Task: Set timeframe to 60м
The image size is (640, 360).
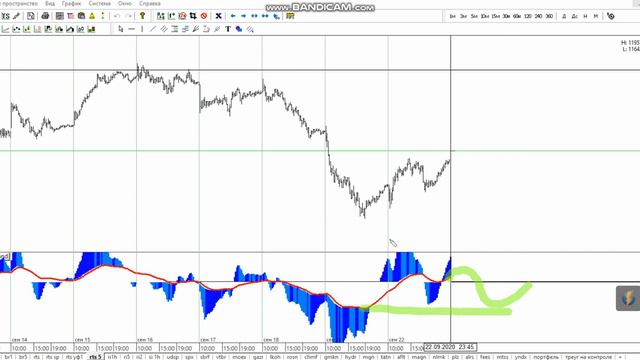Action: click(517, 16)
